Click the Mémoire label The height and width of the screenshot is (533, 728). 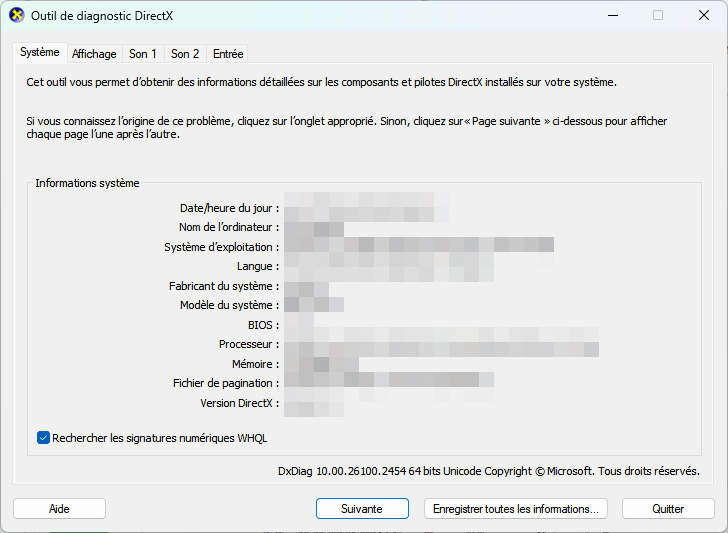(255, 364)
